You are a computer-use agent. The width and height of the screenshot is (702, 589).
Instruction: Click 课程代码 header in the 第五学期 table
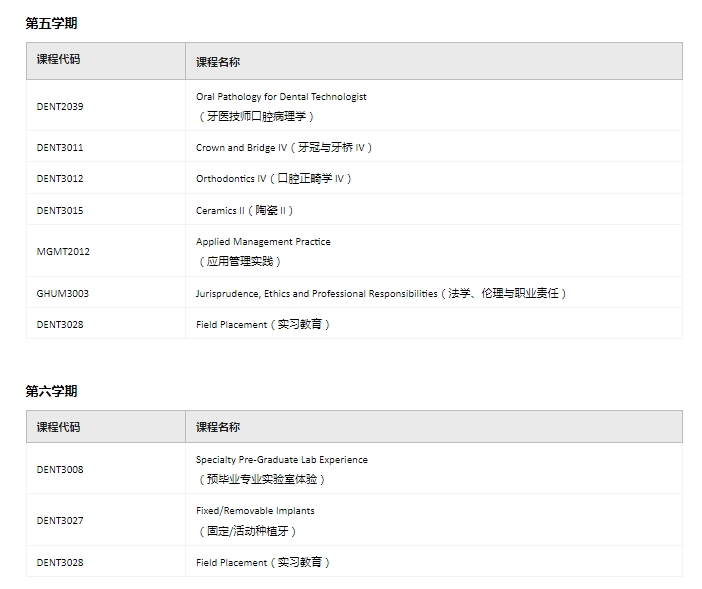coord(58,60)
